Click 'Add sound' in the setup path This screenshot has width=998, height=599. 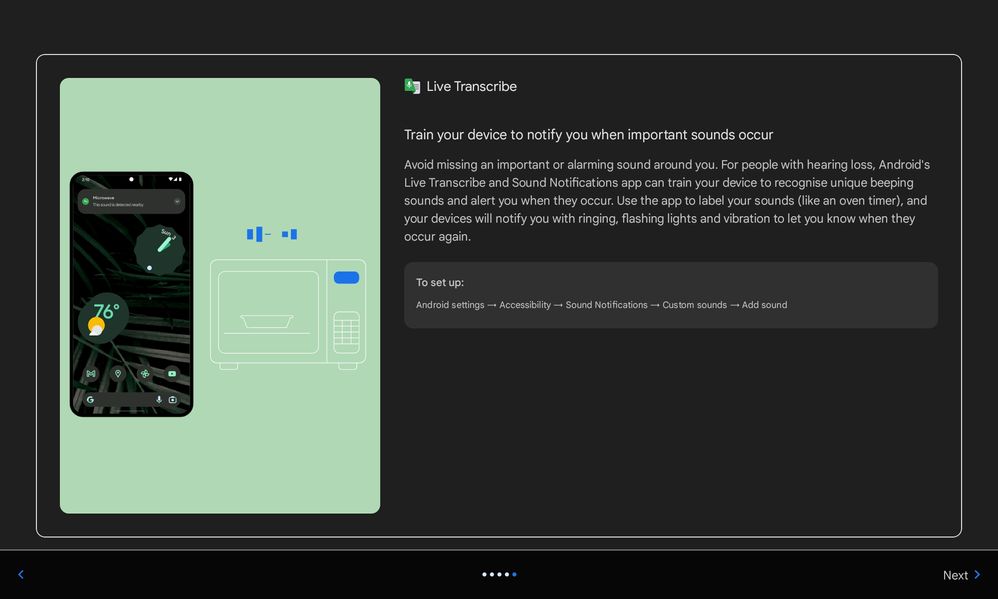764,305
